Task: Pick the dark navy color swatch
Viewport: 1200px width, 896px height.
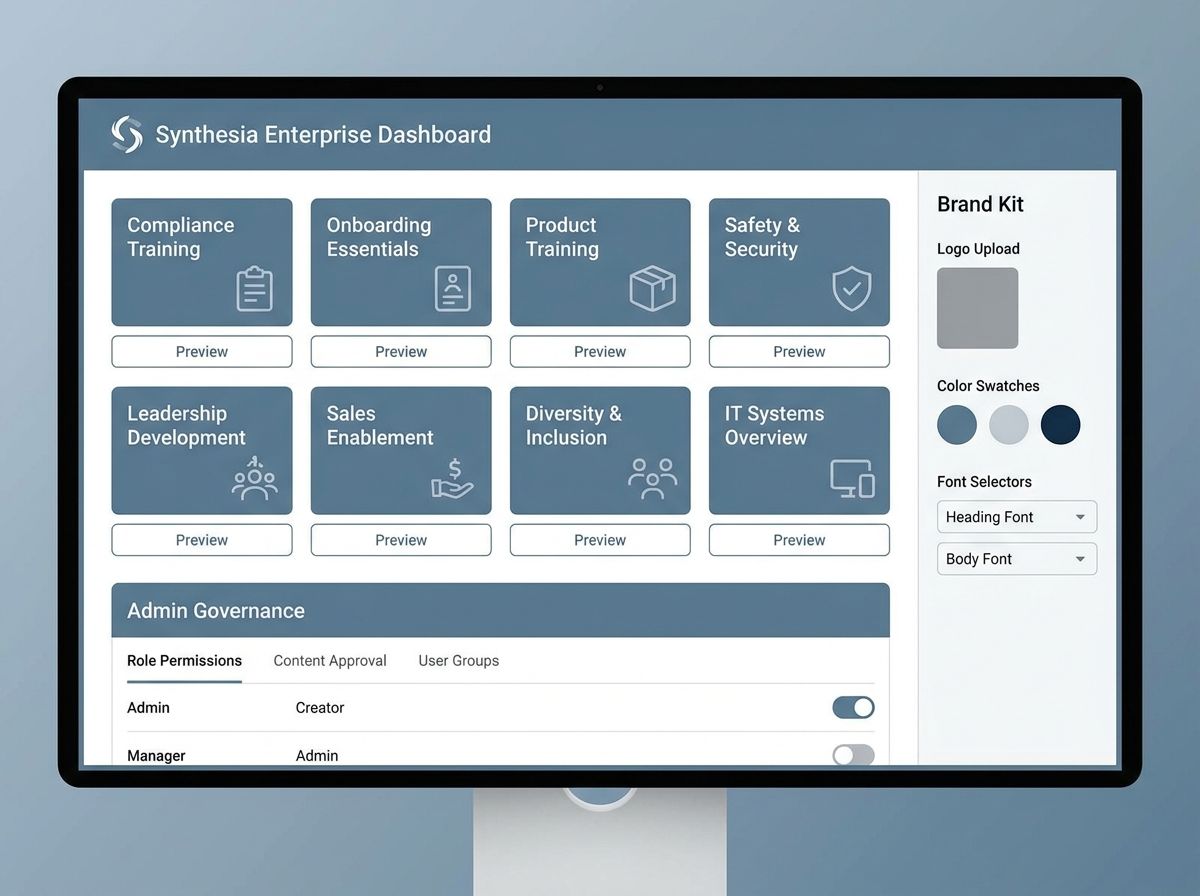Action: click(1061, 425)
